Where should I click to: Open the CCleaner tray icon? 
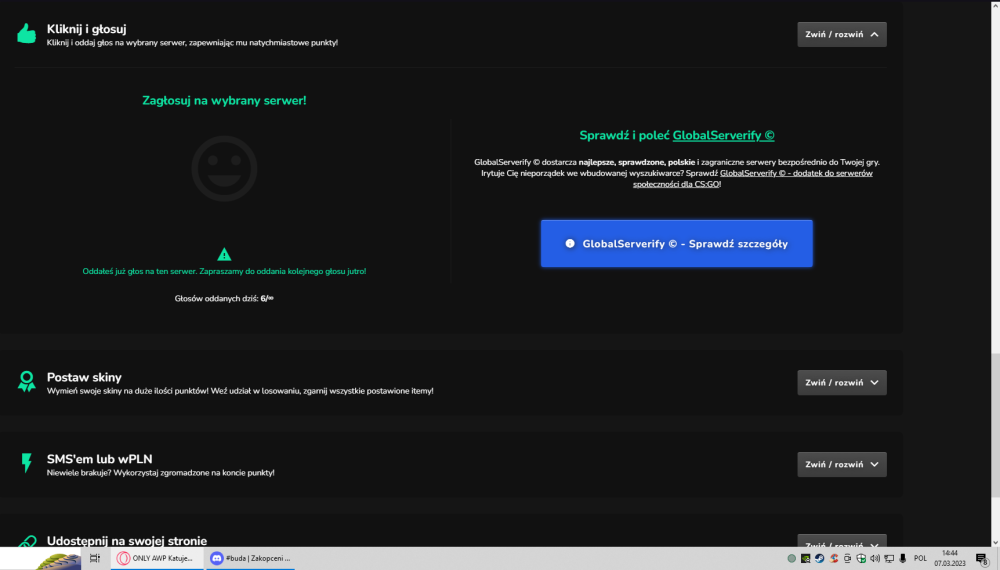point(834,559)
